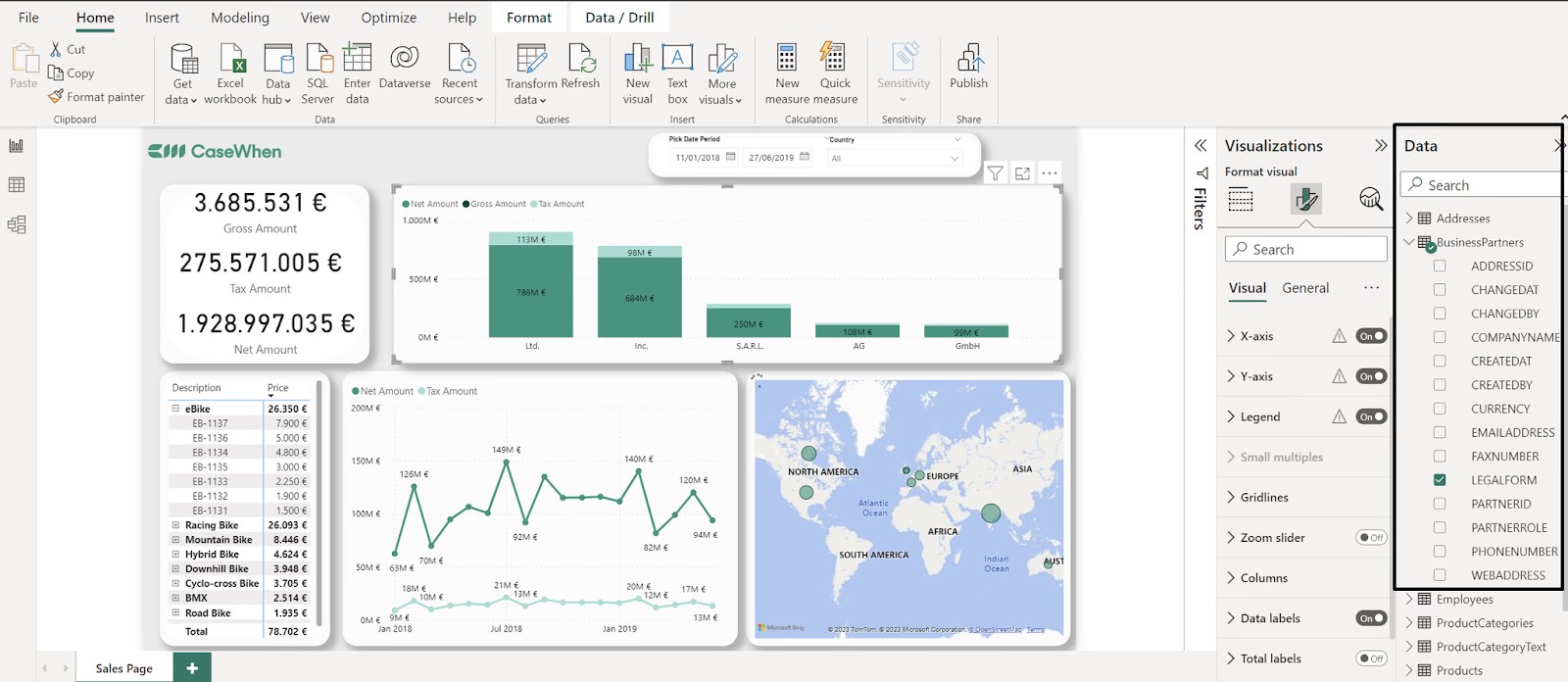
Task: Open the Country slicer dropdown
Action: click(x=955, y=159)
